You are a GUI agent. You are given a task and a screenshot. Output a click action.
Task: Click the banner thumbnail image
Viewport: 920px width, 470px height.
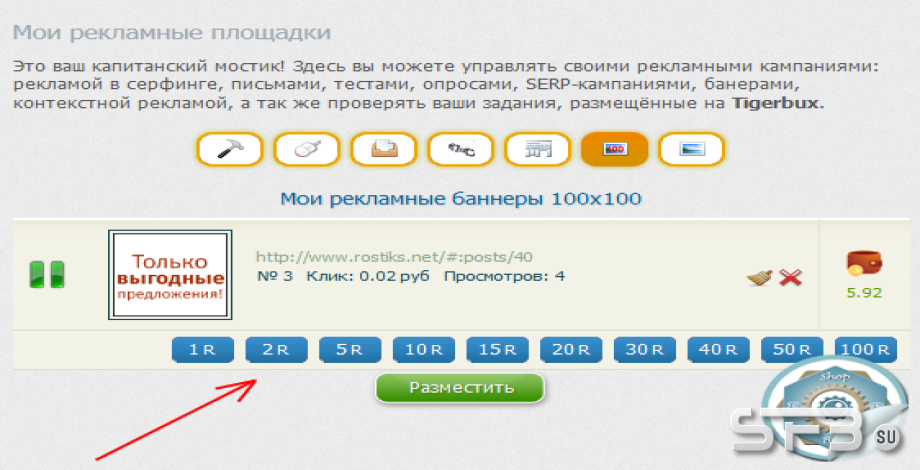pyautogui.click(x=170, y=275)
